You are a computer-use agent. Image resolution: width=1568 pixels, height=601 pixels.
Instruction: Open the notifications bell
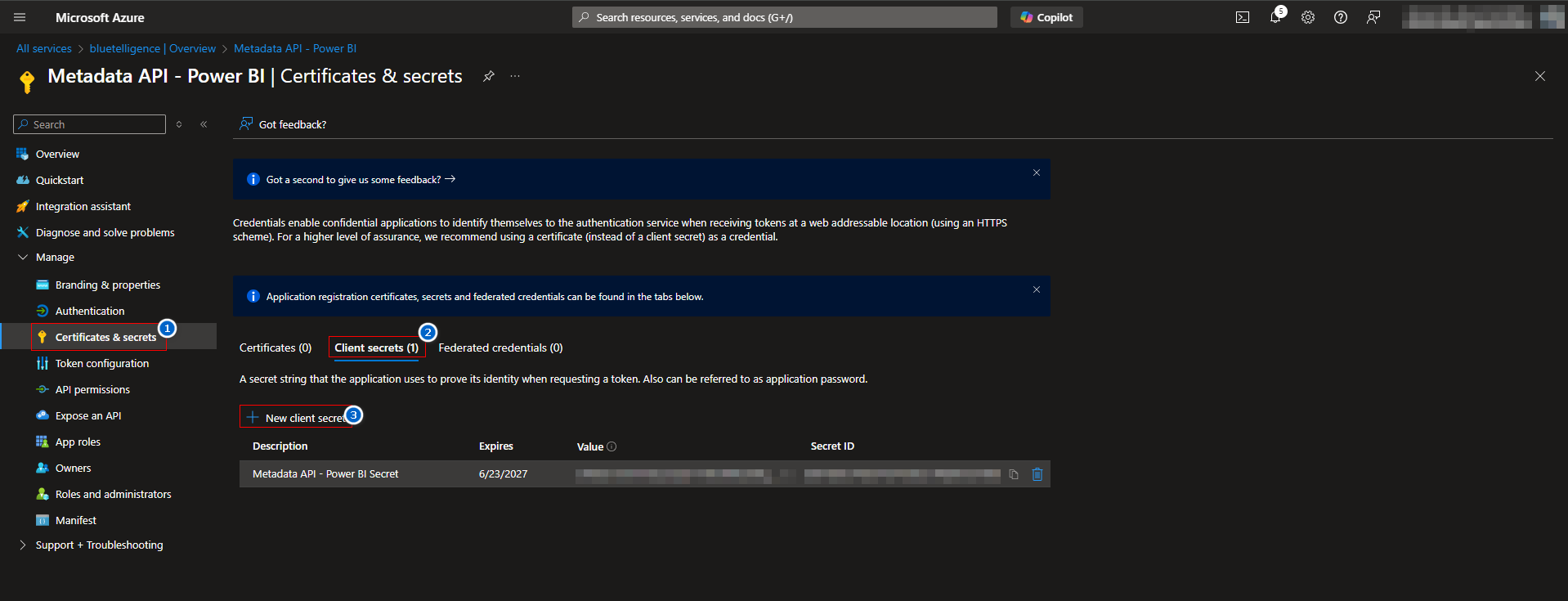1275,17
